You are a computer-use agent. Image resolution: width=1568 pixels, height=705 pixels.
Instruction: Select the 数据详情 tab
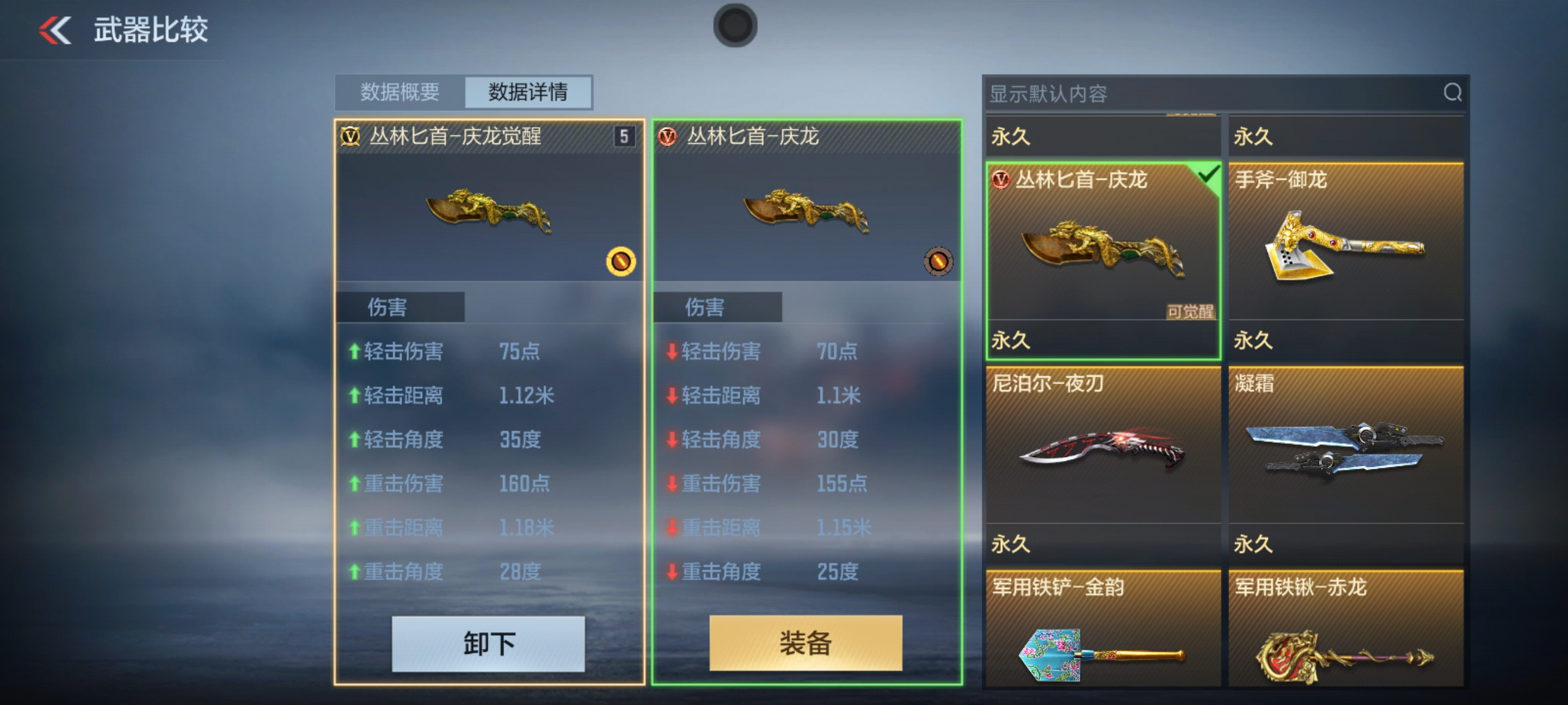click(528, 92)
